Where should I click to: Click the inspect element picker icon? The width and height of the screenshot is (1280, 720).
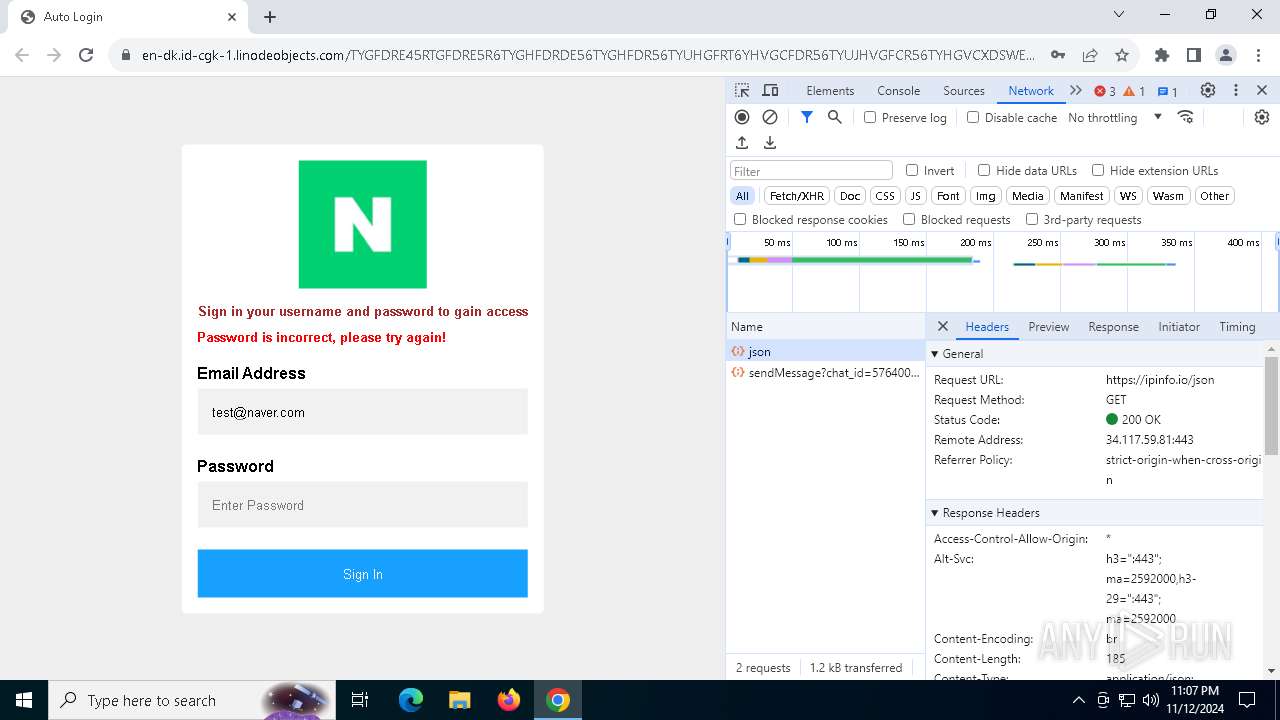click(742, 90)
